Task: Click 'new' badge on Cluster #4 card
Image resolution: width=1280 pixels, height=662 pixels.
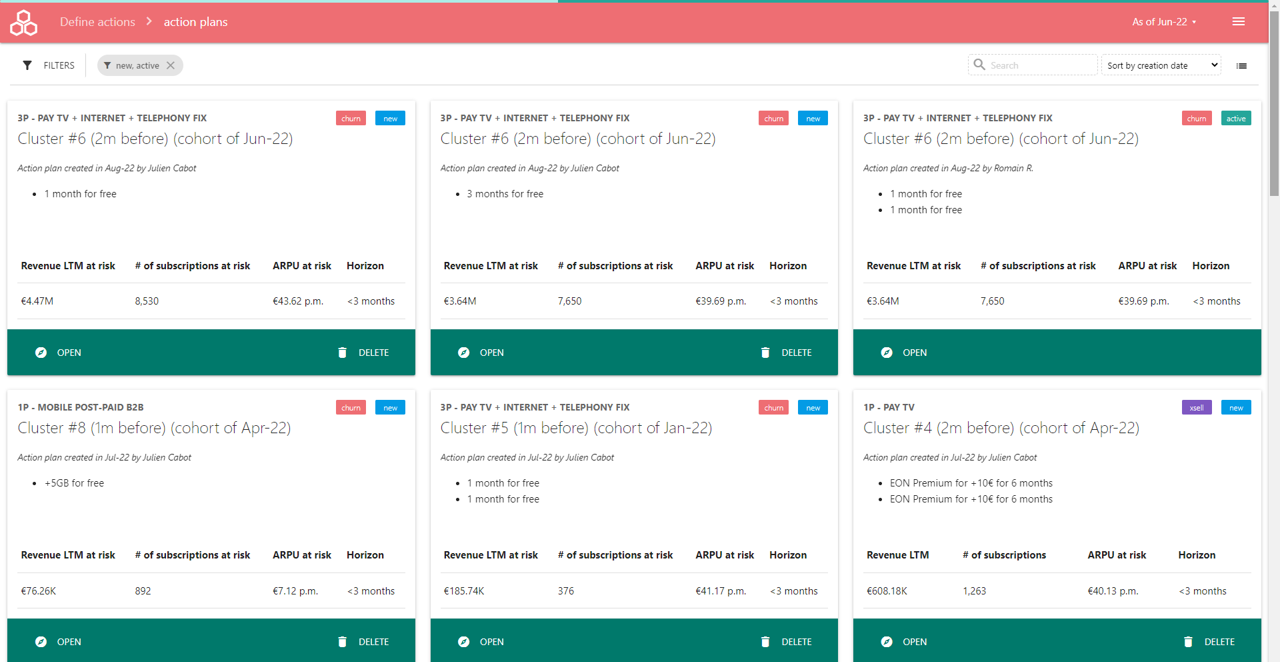Action: click(1236, 407)
